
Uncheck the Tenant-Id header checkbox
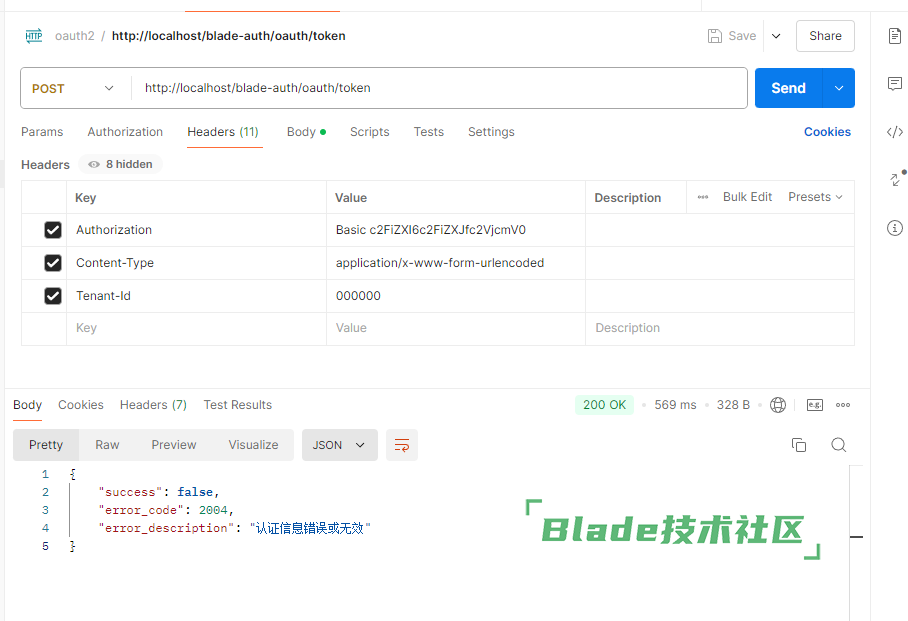(x=53, y=296)
